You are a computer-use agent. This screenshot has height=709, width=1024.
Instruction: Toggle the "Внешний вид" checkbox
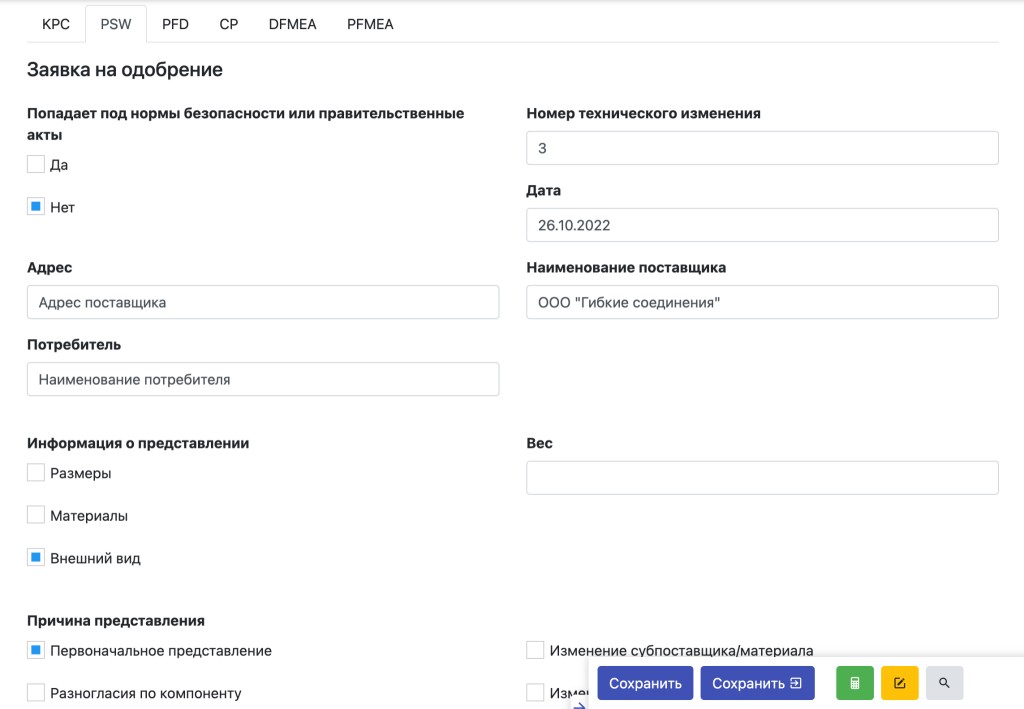(36, 558)
